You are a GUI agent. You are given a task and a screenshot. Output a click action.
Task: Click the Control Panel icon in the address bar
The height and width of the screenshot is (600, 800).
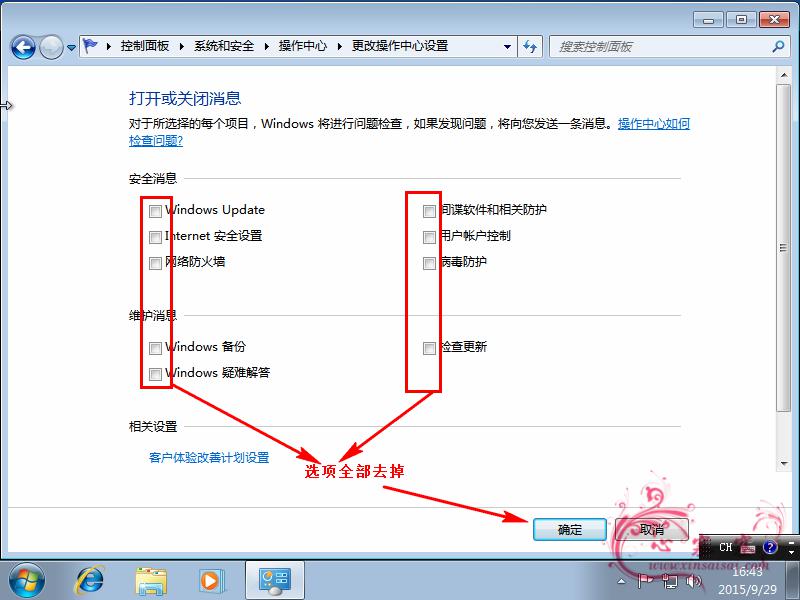[x=89, y=46]
